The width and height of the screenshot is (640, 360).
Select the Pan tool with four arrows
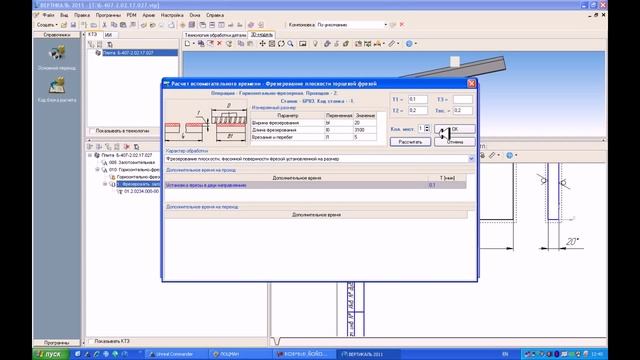pos(262,44)
